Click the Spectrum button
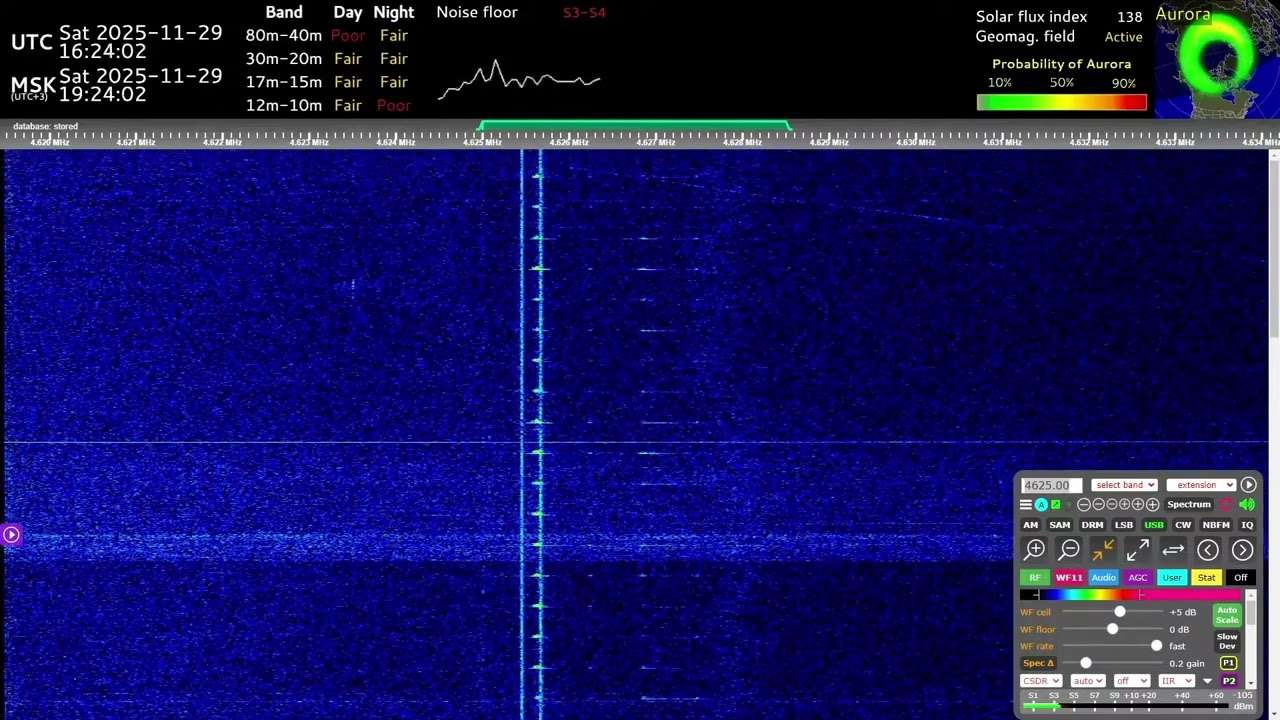The height and width of the screenshot is (720, 1280). [x=1189, y=505]
